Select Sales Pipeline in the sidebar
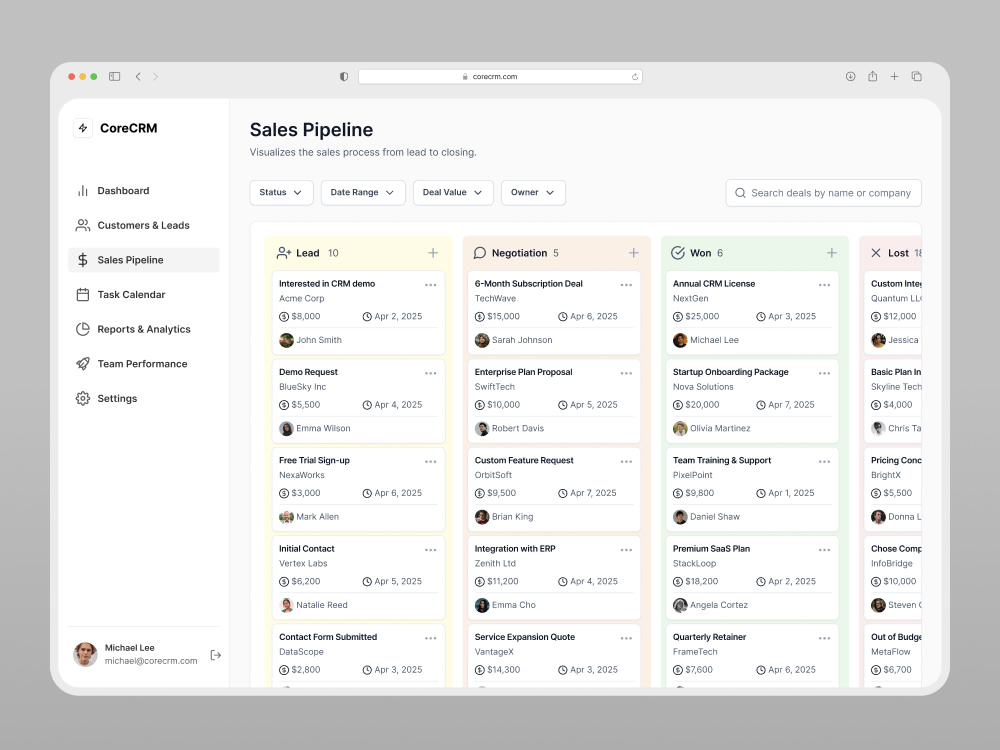Screen dimensions: 1000x750 point(82,259)
